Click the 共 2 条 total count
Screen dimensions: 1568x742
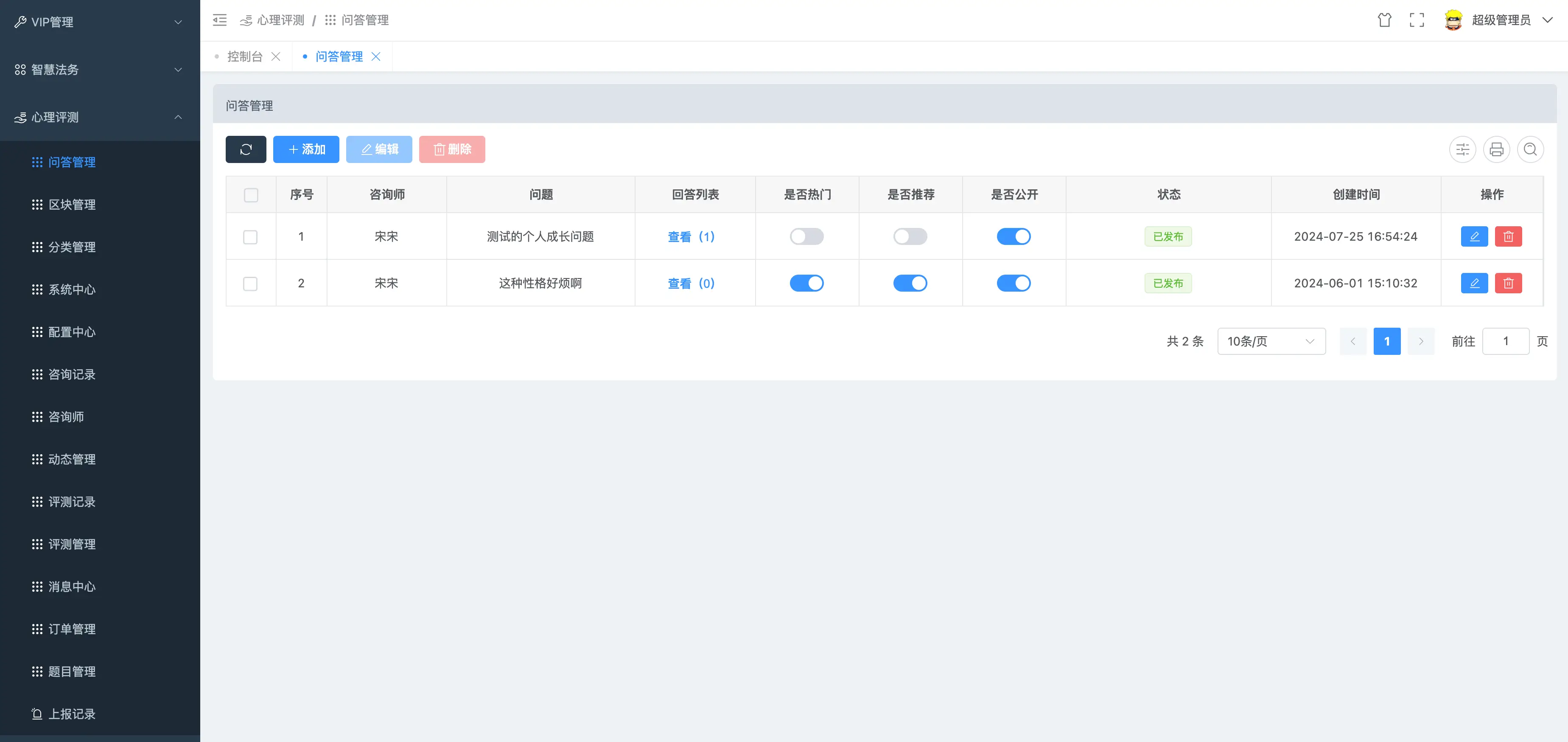[1185, 341]
